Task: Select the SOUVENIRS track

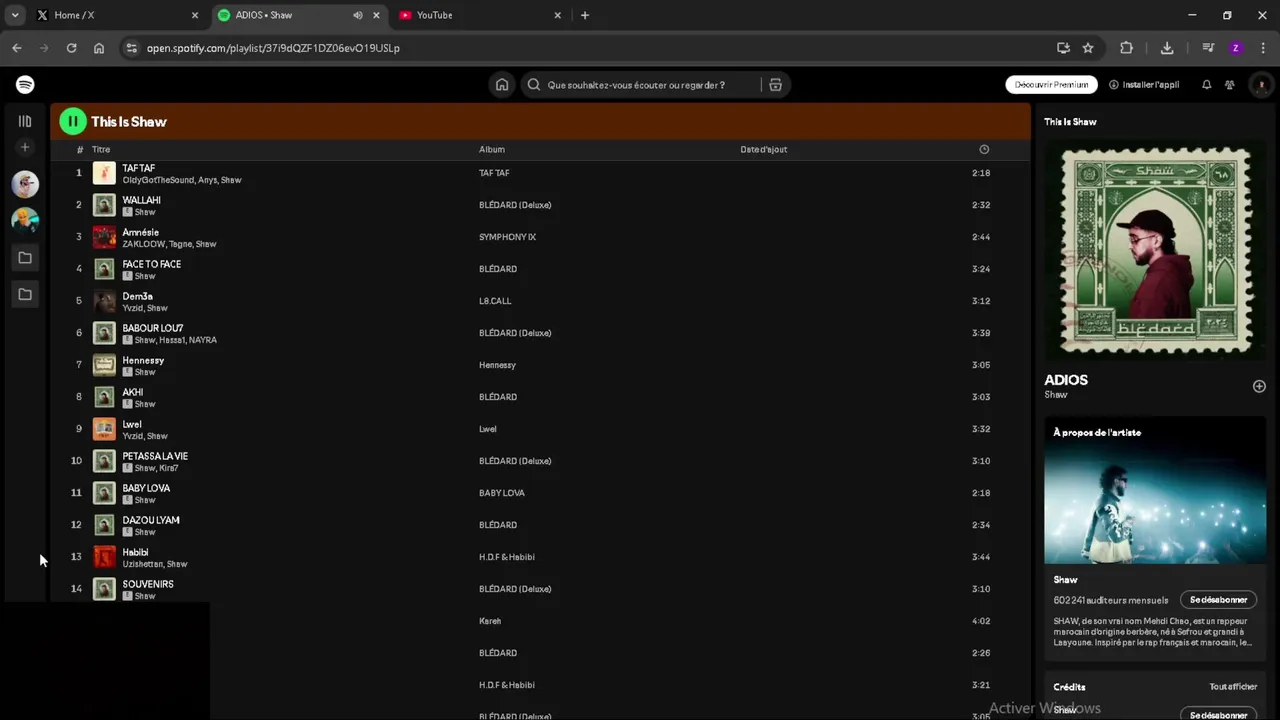Action: [x=540, y=589]
